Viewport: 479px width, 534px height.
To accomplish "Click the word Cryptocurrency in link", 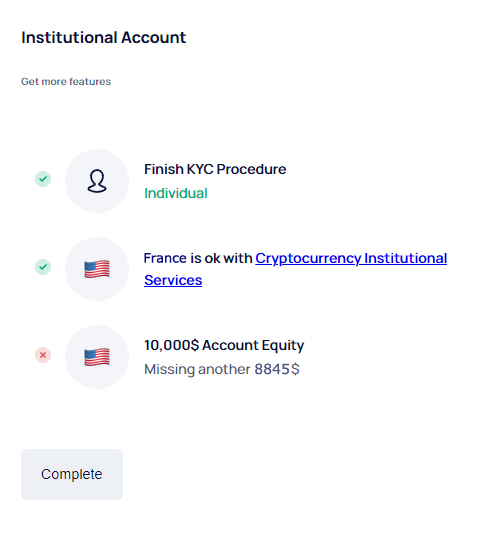I will [308, 258].
